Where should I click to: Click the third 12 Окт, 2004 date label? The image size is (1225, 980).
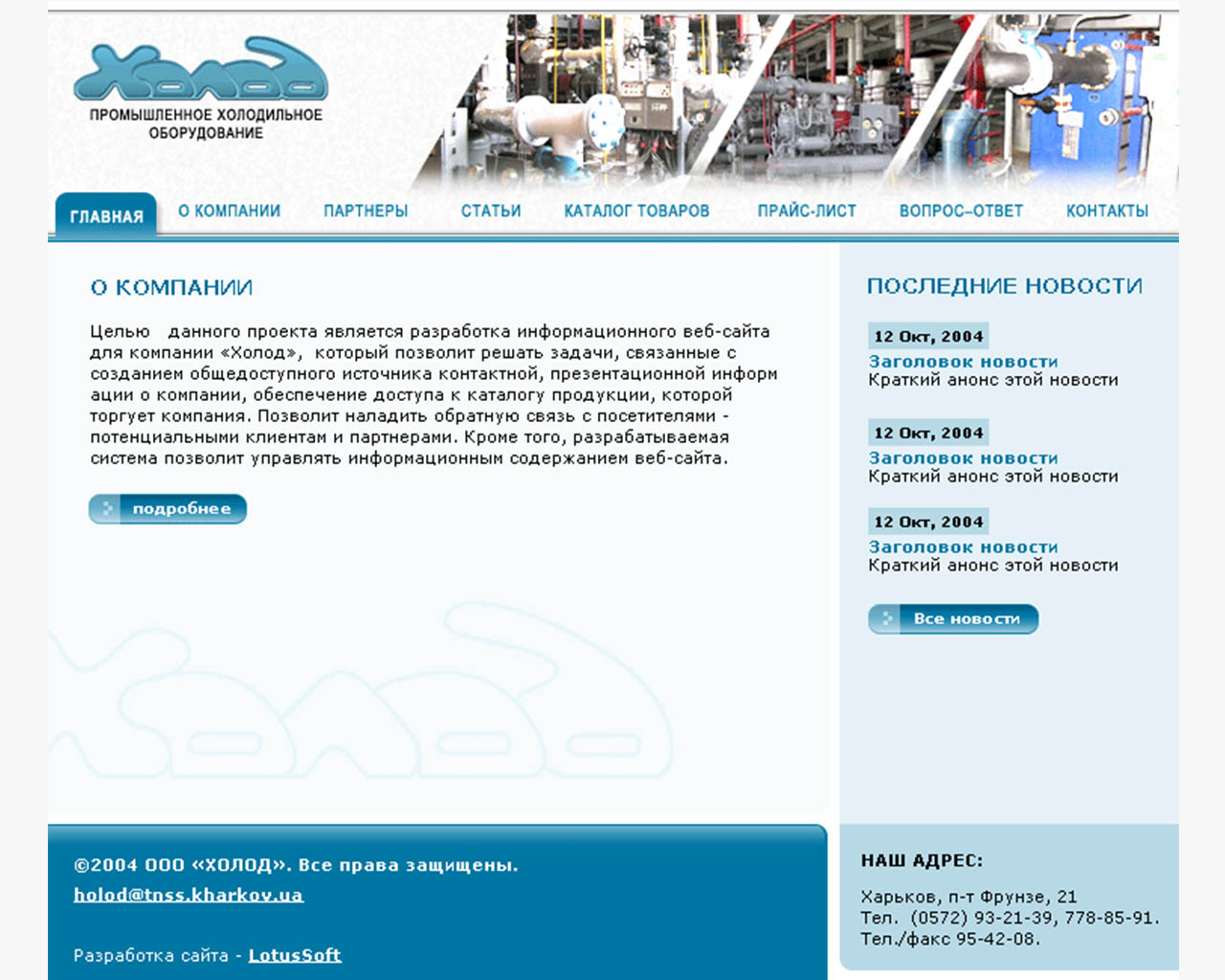(928, 522)
